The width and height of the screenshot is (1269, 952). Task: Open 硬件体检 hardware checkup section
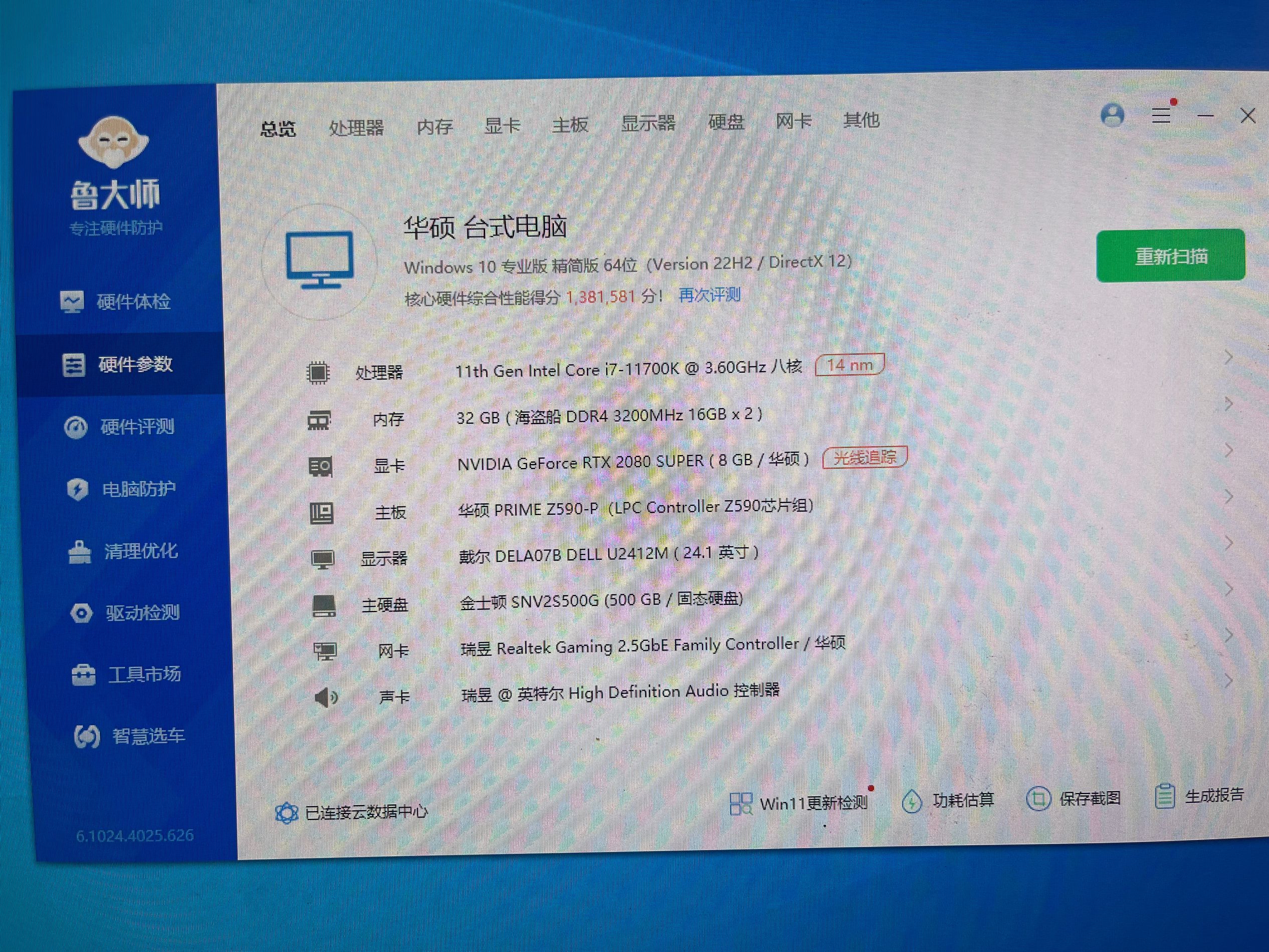(x=116, y=302)
